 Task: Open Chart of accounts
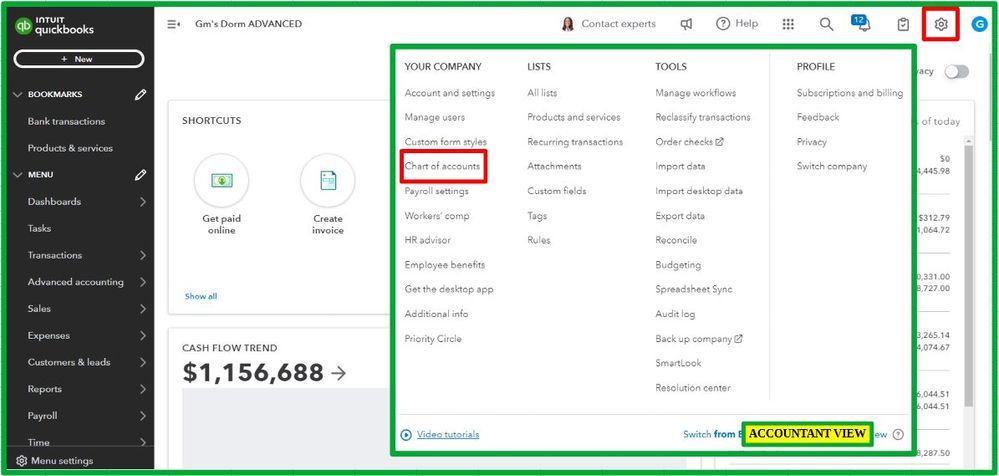(x=442, y=166)
